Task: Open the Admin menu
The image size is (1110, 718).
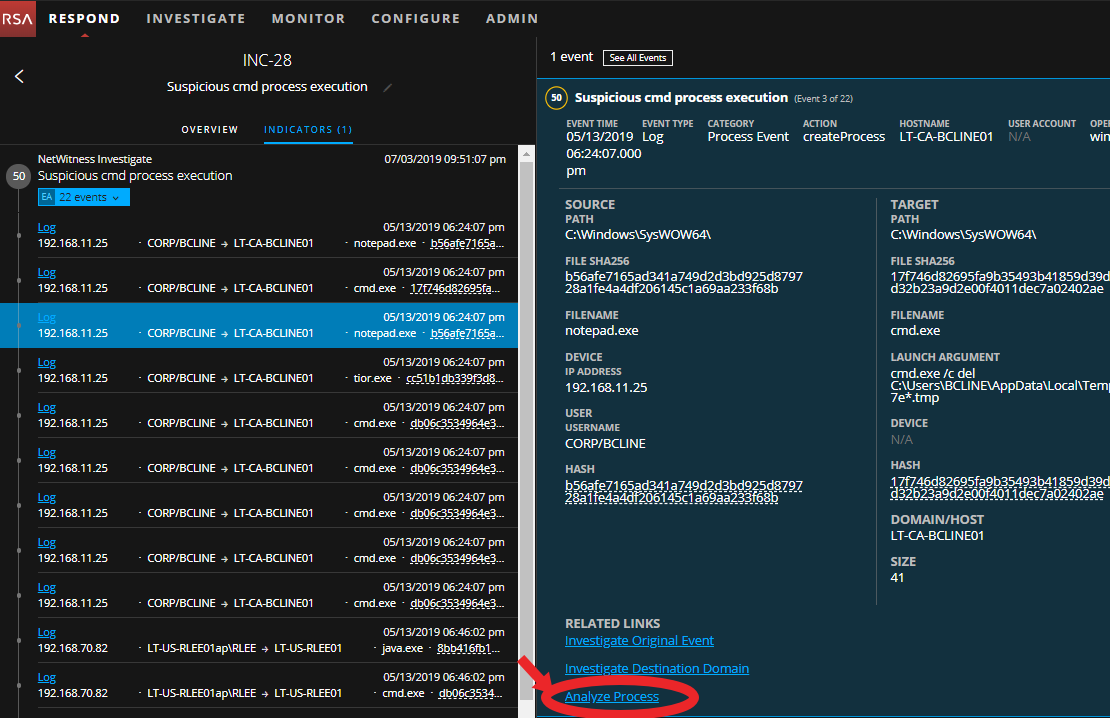Action: tap(511, 18)
